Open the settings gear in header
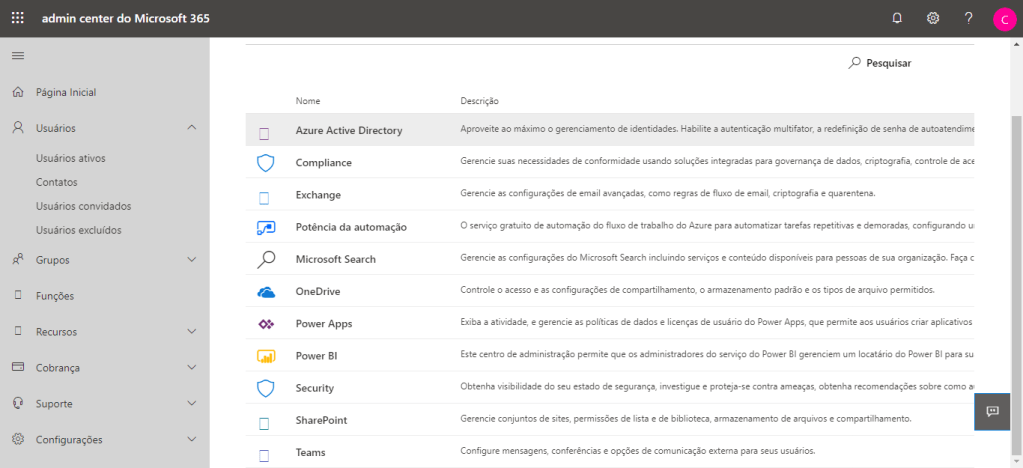The width and height of the screenshot is (1023, 468). tap(933, 18)
